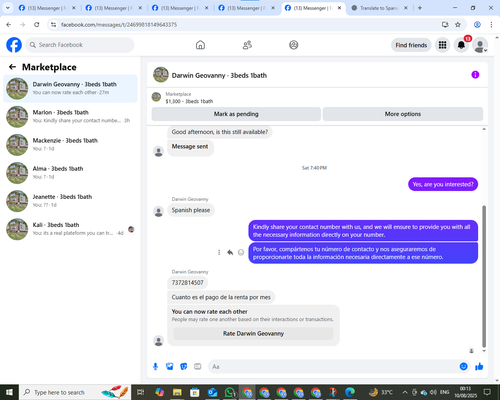This screenshot has width=500, height=400.
Task: Open Microsoft Edge from the taskbar
Action: (350, 392)
